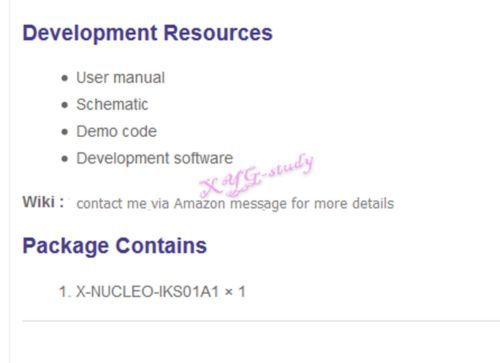
Task: Open the User manual link
Action: [120, 78]
